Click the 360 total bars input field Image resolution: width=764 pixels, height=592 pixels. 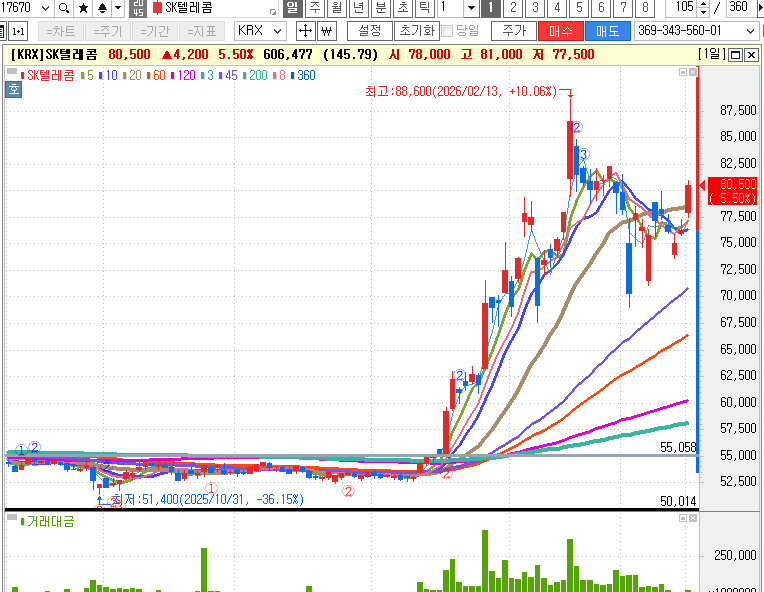[x=744, y=8]
